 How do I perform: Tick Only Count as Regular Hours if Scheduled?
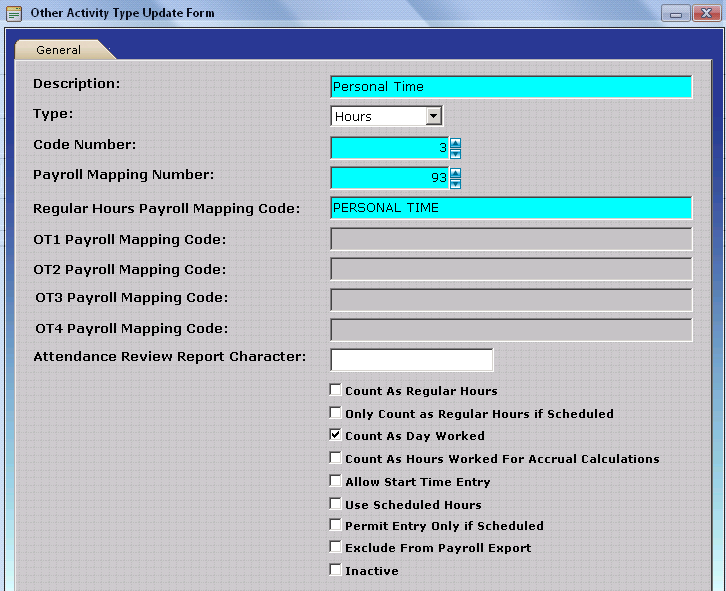pyautogui.click(x=336, y=412)
